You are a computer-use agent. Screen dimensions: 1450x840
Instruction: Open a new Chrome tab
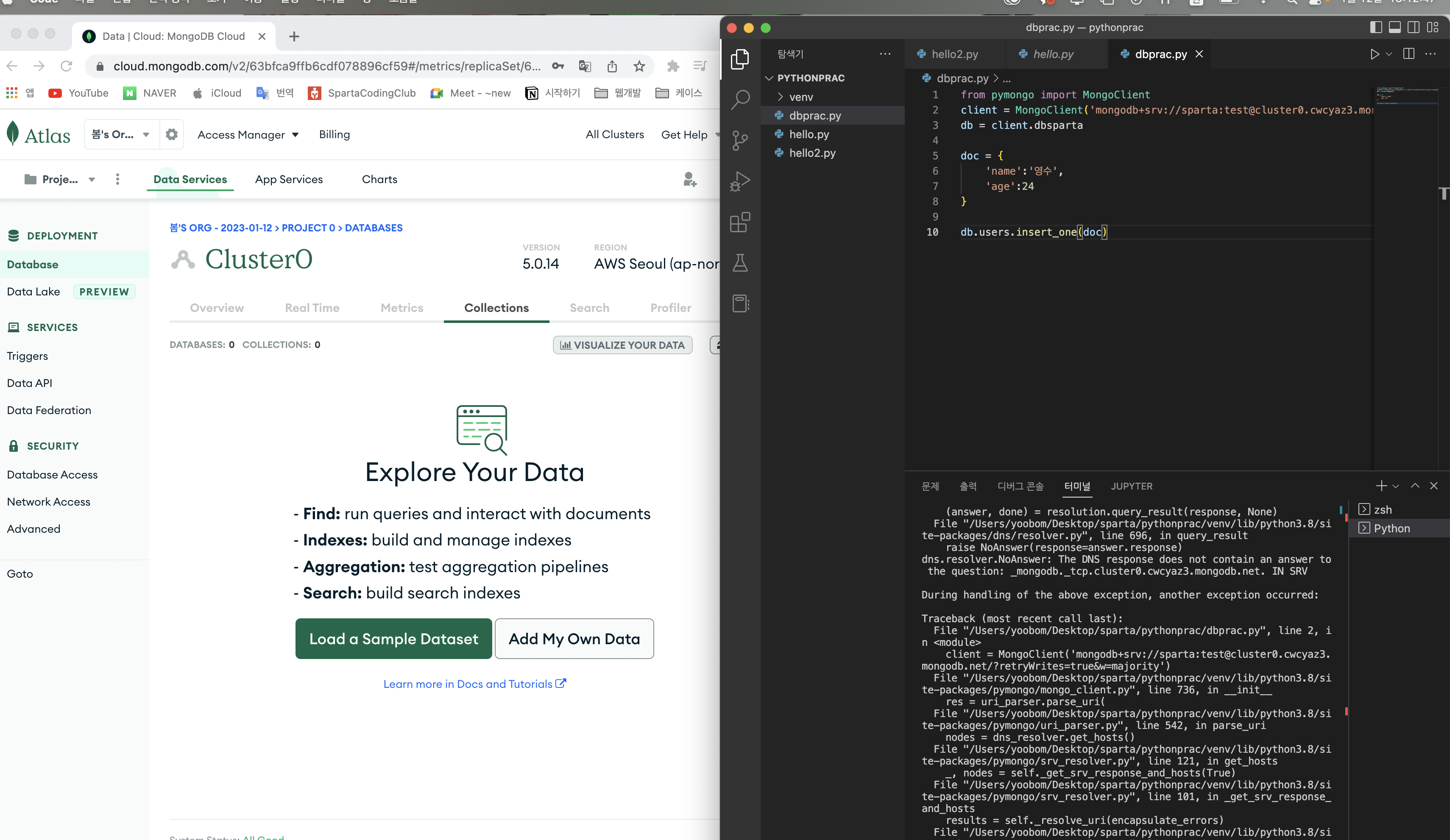(294, 36)
